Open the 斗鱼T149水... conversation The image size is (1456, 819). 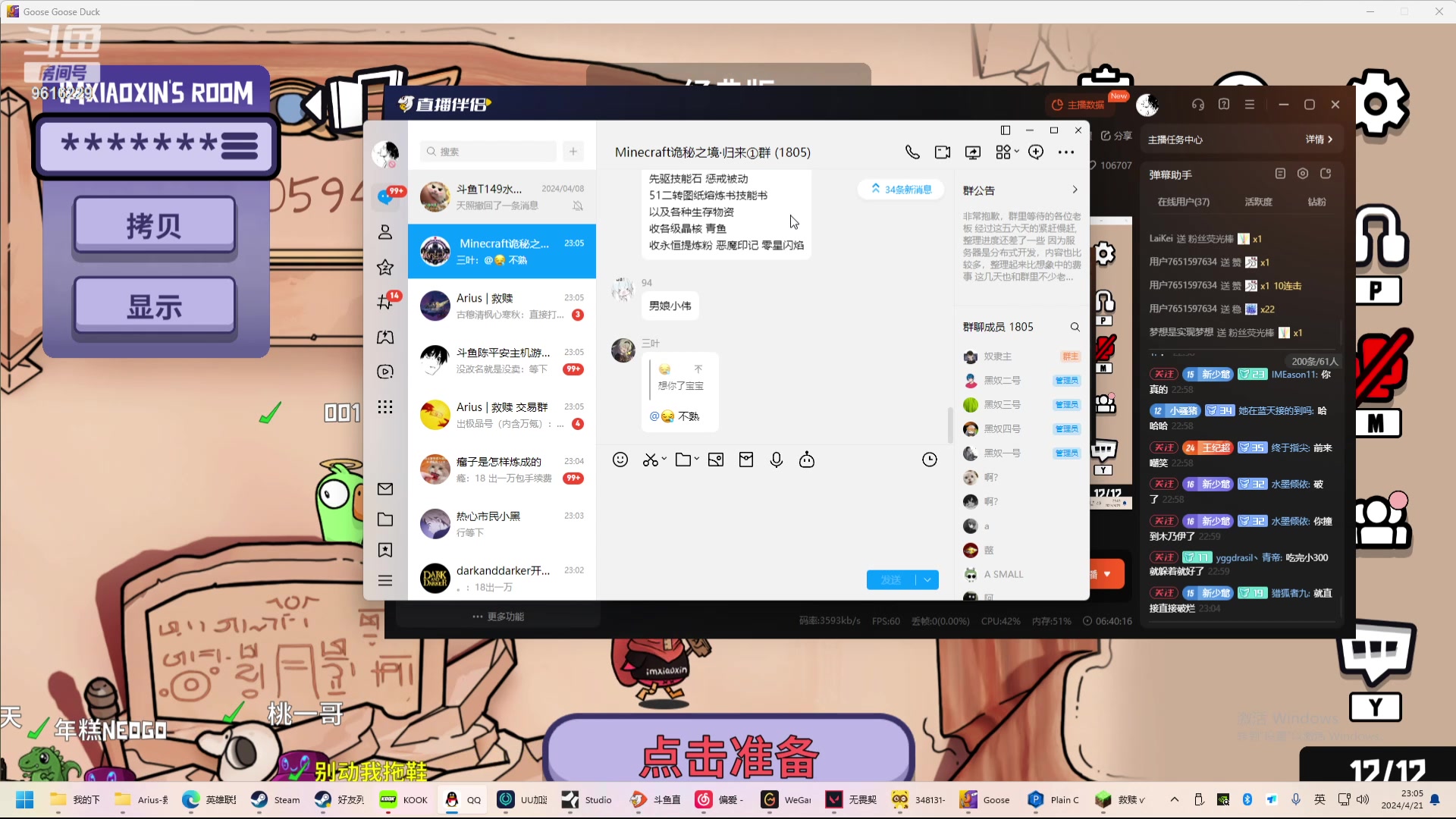tap(502, 197)
